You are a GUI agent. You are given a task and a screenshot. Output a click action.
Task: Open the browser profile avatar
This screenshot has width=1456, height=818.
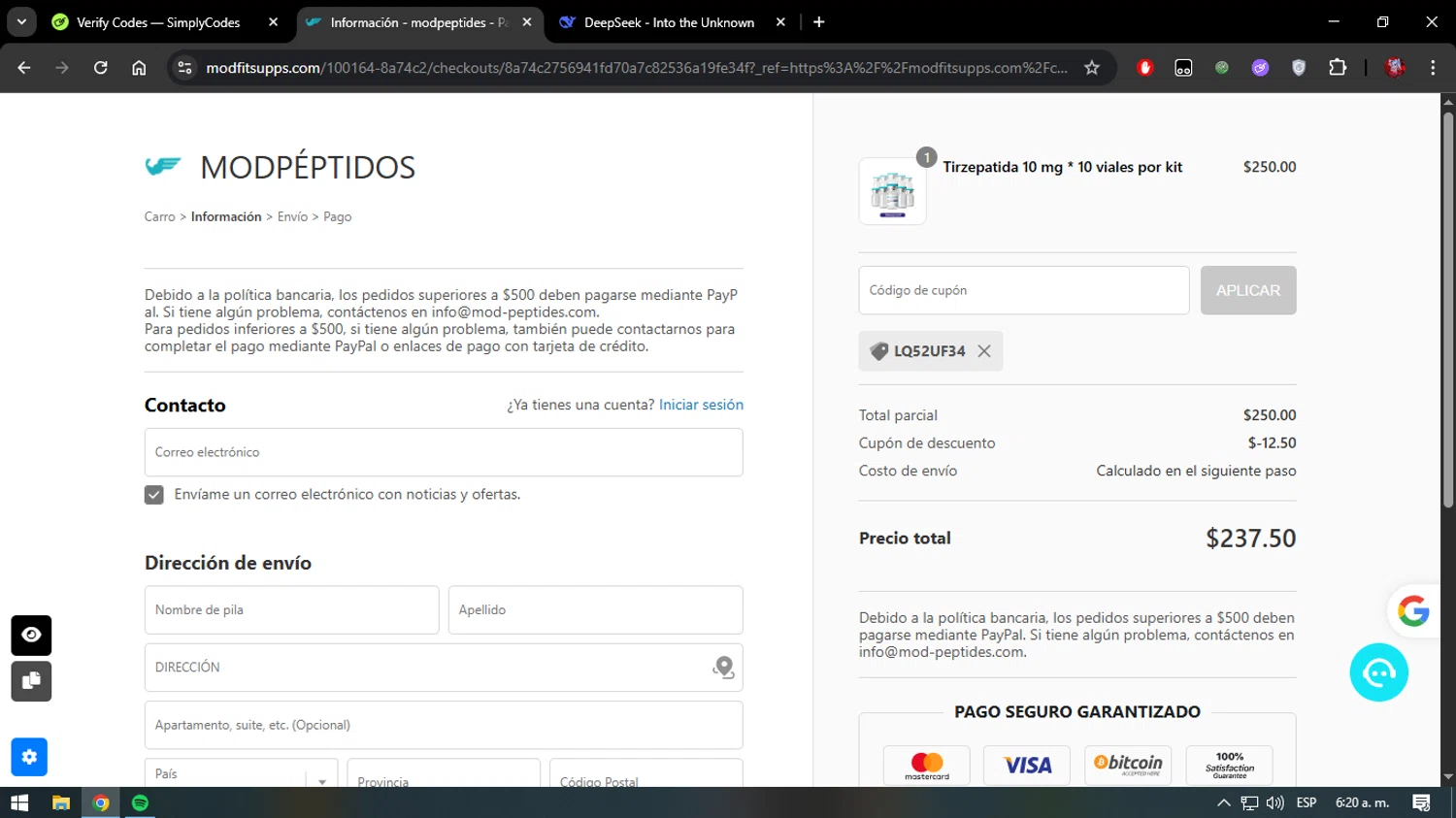point(1396,68)
